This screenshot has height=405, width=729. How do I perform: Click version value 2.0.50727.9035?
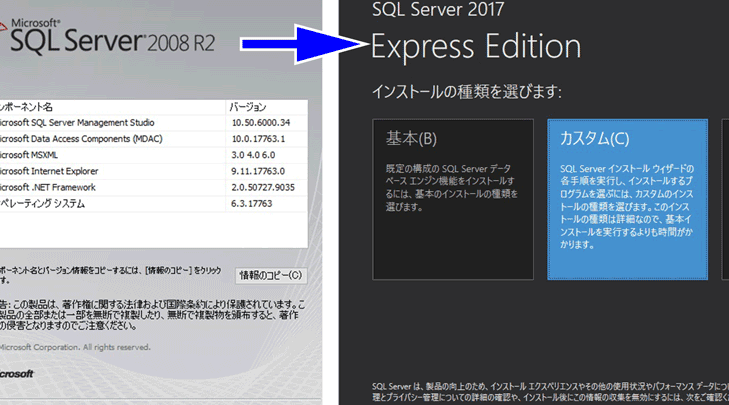(263, 187)
